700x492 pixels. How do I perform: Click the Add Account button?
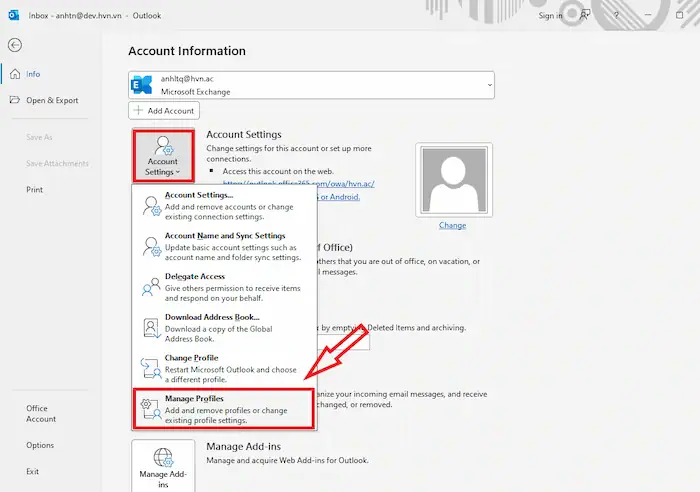(164, 111)
